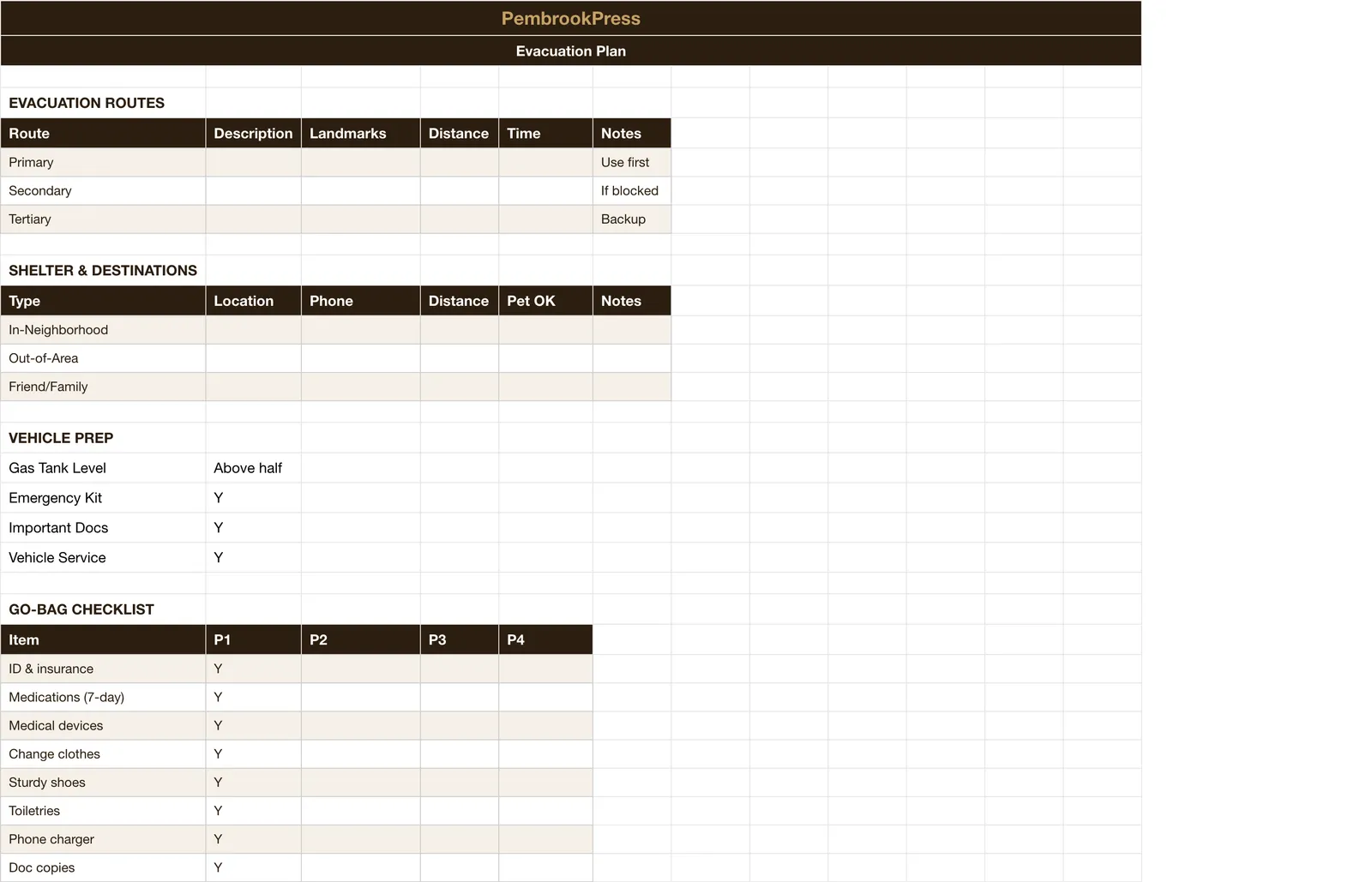Select the 'Use first' notes cell

click(631, 162)
